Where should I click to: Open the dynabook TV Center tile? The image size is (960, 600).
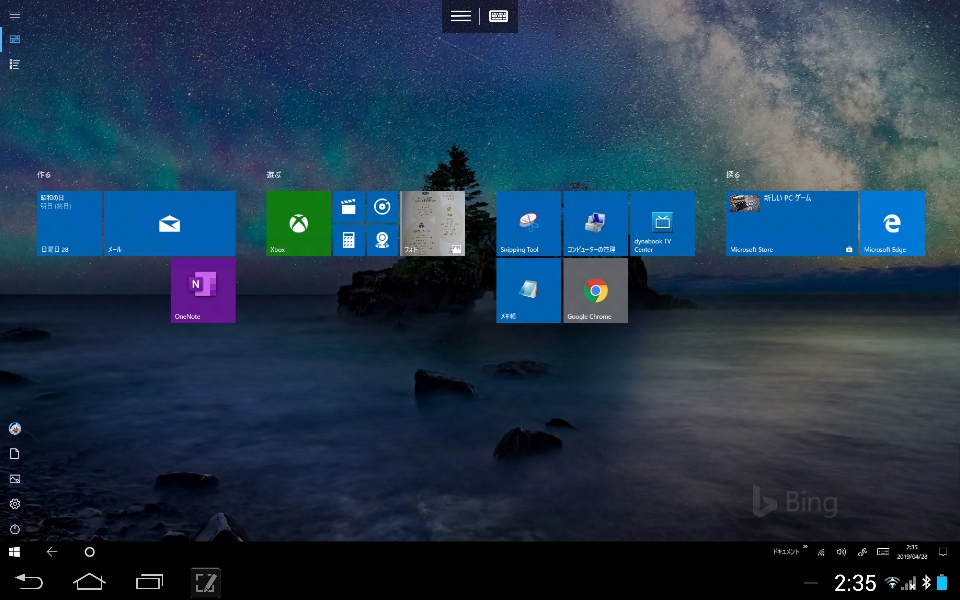662,223
